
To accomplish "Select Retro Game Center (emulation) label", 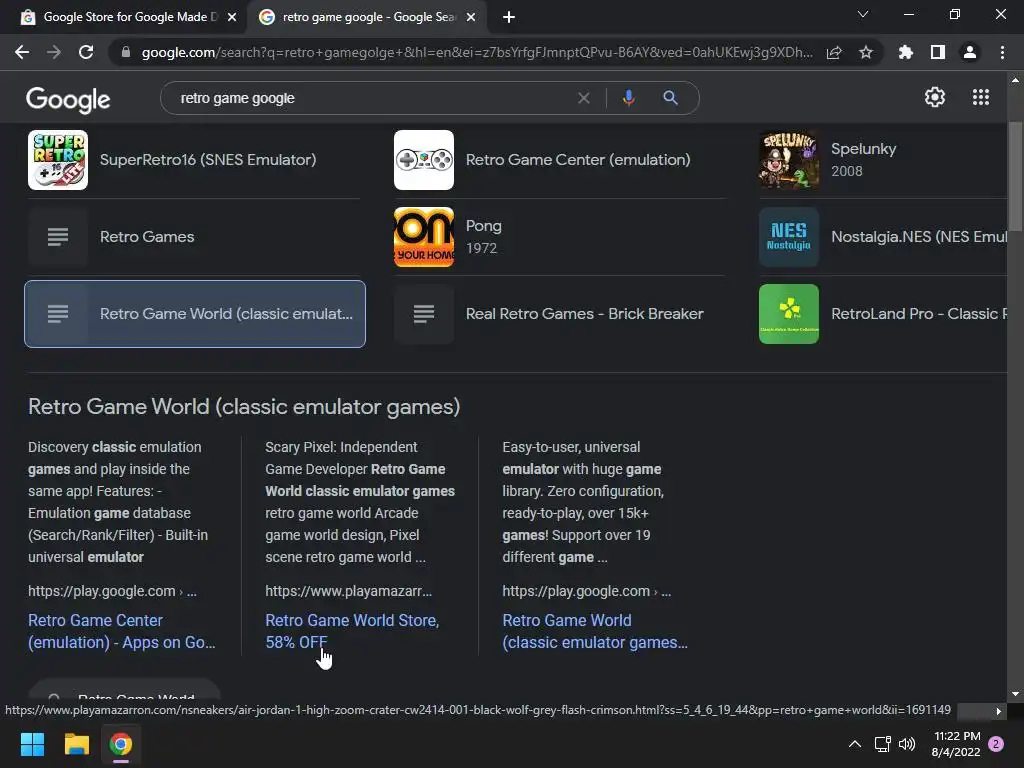I will click(x=578, y=160).
